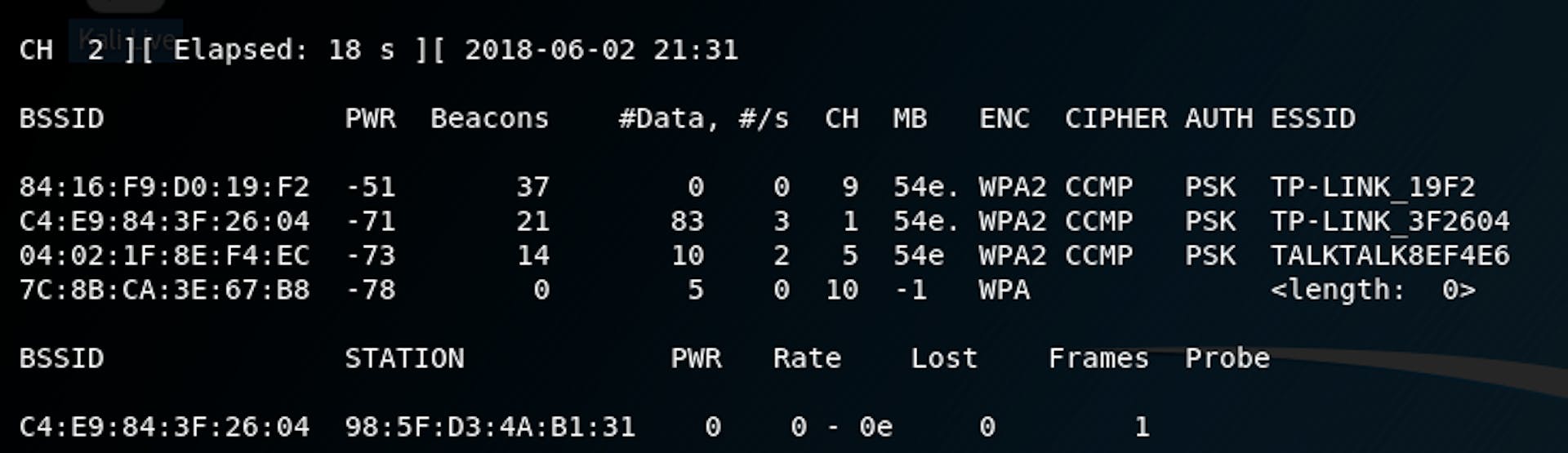Screen dimensions: 1568x453
Task: Click the Beacons column header
Action: pyautogui.click(x=489, y=118)
